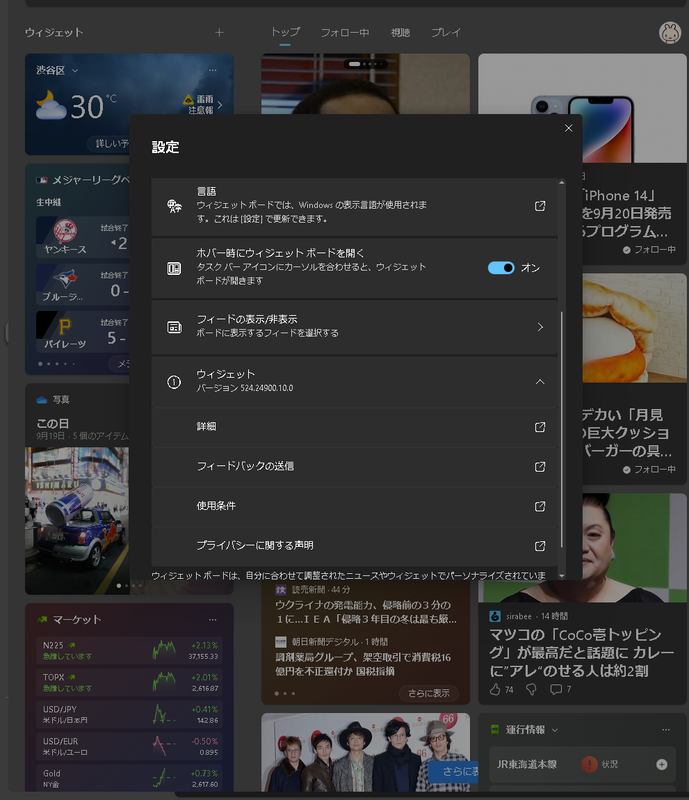
Task: Click 詳細 row text in settings
Action: click(207, 427)
